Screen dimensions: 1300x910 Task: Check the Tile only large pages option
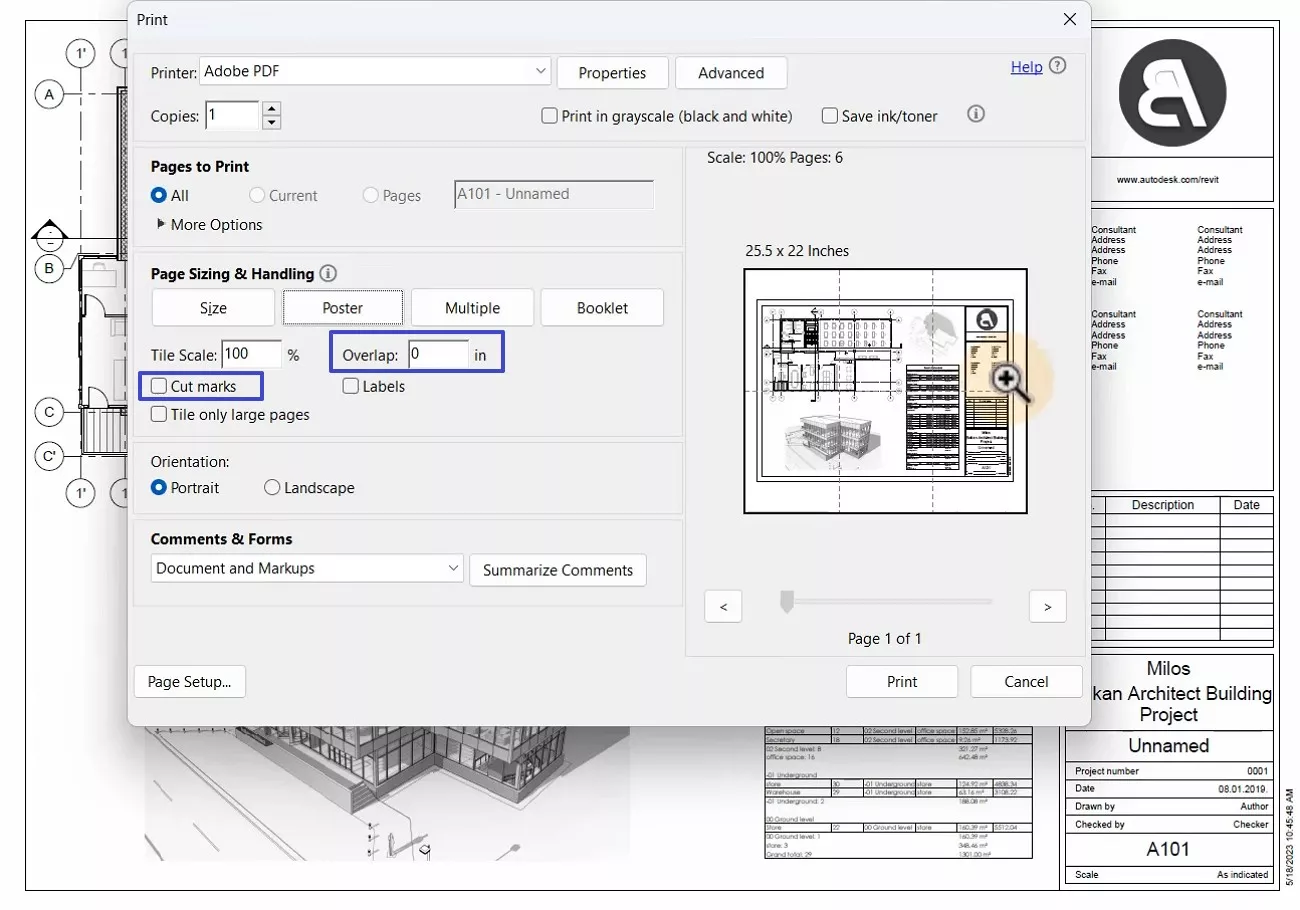click(158, 414)
